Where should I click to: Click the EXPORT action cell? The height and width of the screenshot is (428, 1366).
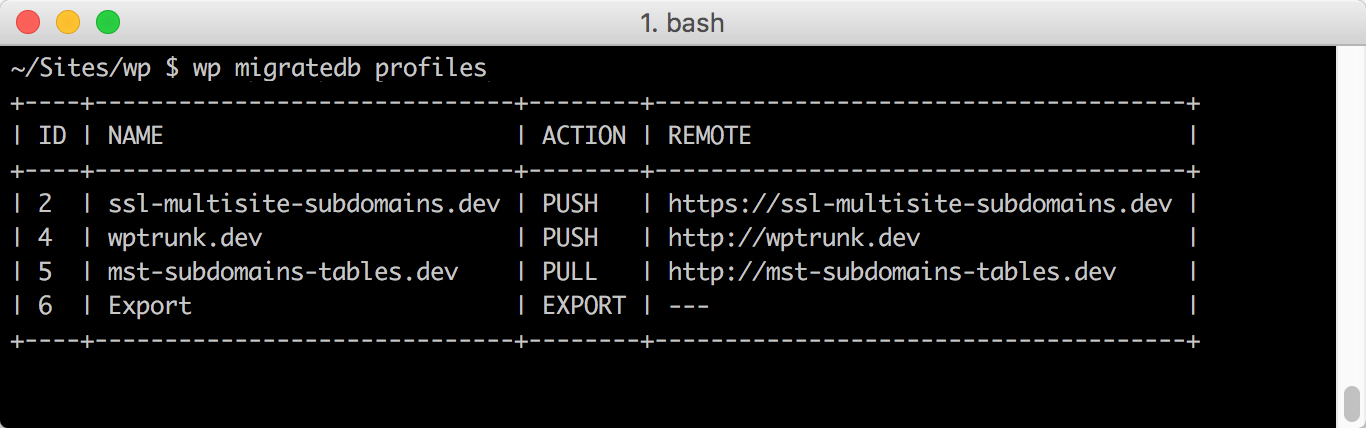[584, 306]
